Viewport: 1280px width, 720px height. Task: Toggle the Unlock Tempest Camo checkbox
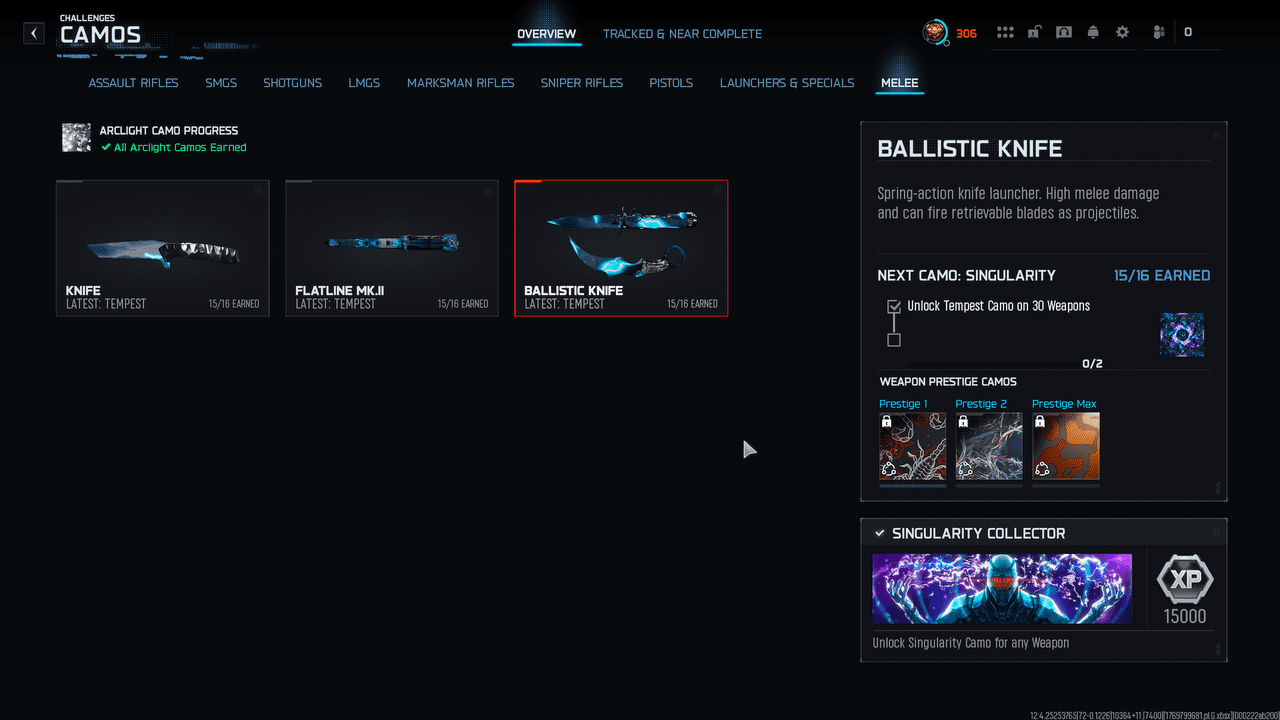[x=894, y=306]
